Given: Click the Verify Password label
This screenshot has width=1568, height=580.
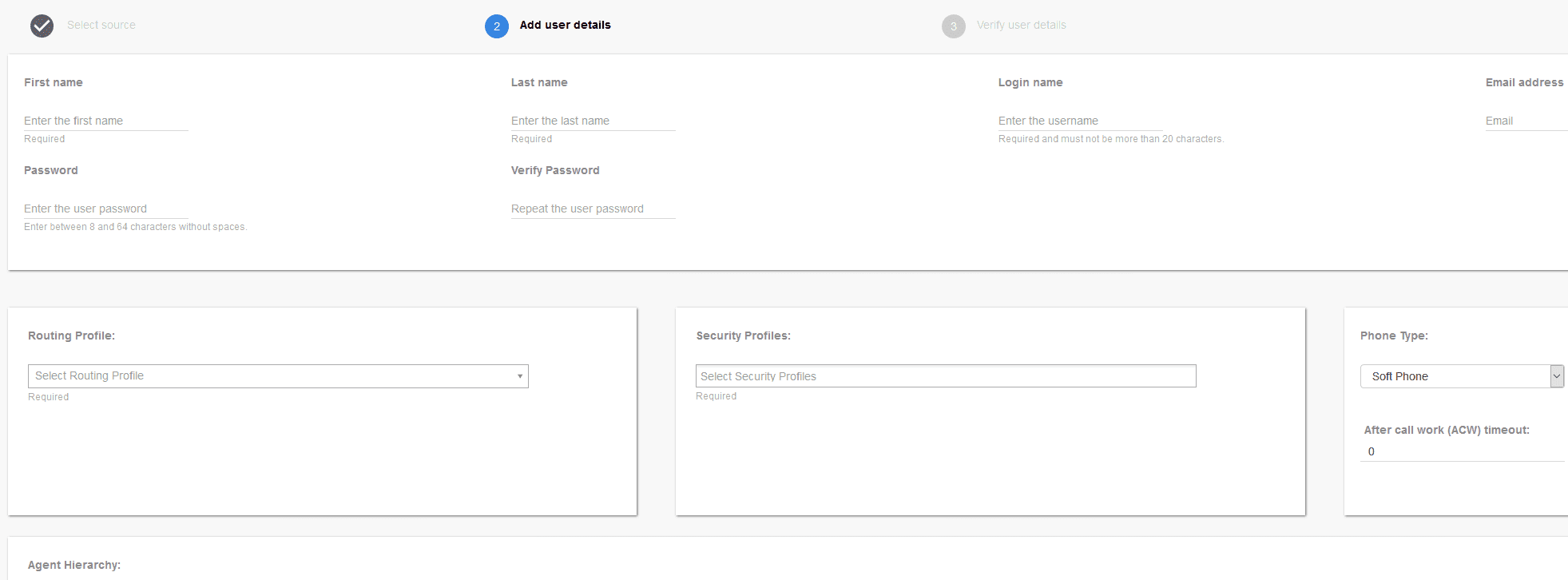Looking at the screenshot, I should tap(555, 170).
